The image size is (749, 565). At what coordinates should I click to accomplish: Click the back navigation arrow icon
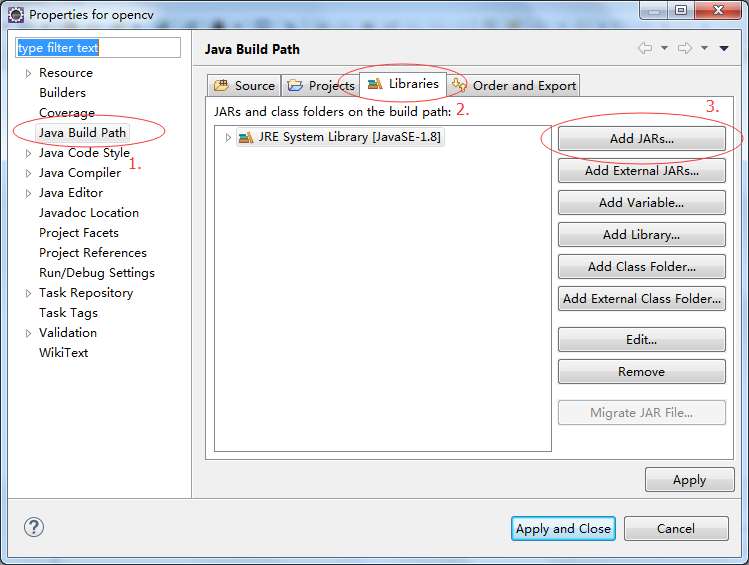645,48
